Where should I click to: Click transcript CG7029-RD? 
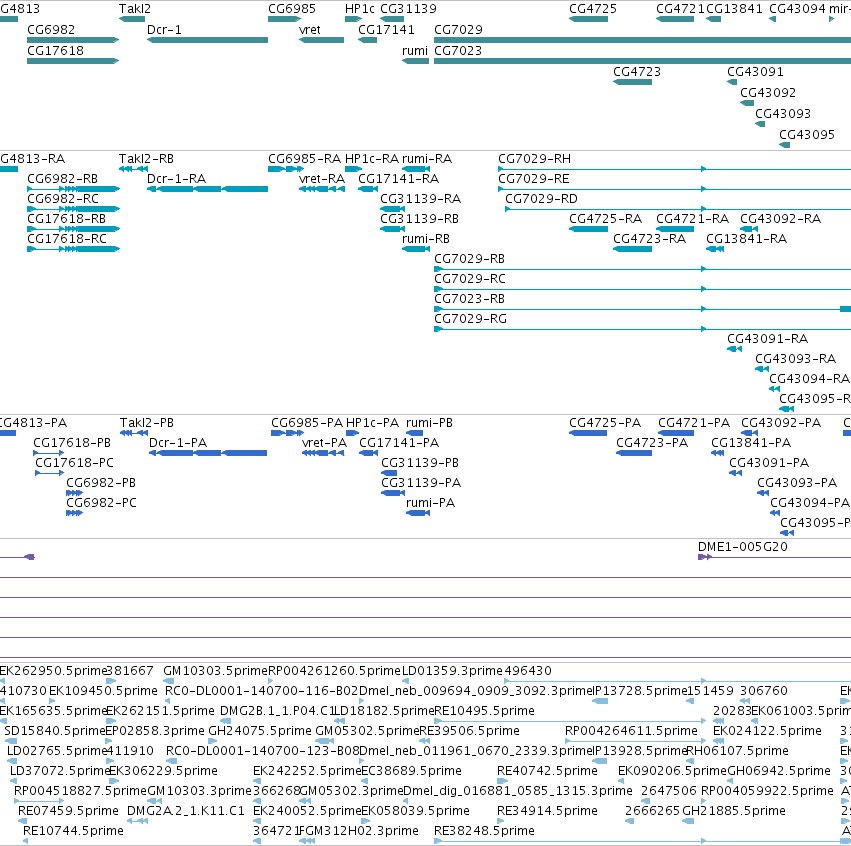[678, 208]
